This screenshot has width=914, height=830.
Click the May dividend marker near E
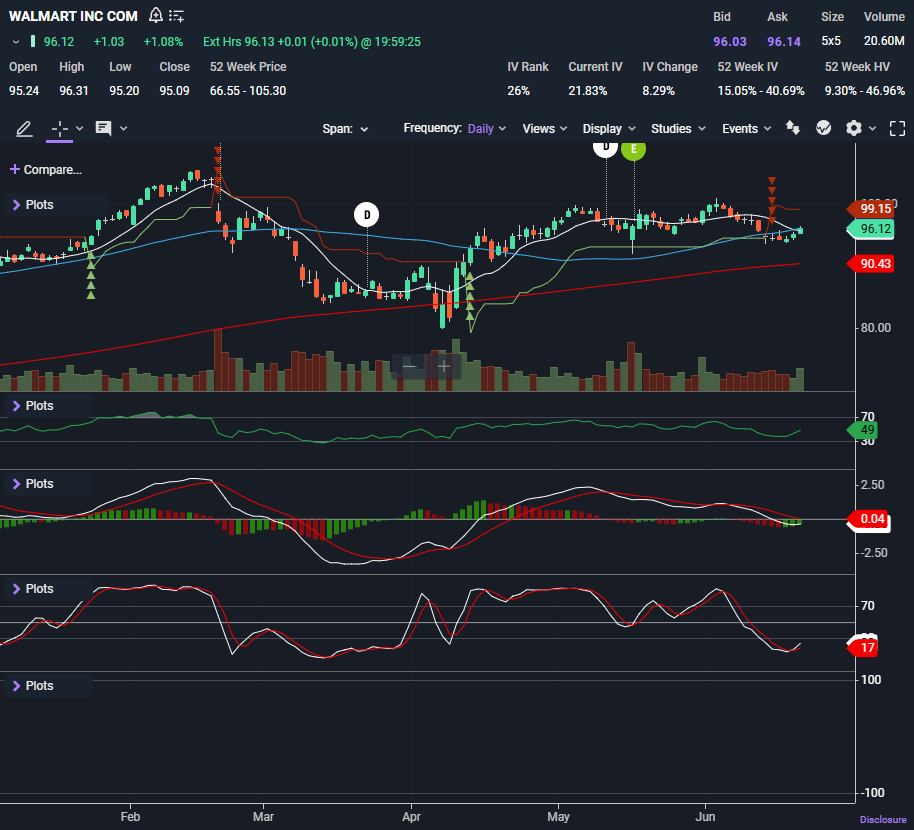click(x=605, y=149)
